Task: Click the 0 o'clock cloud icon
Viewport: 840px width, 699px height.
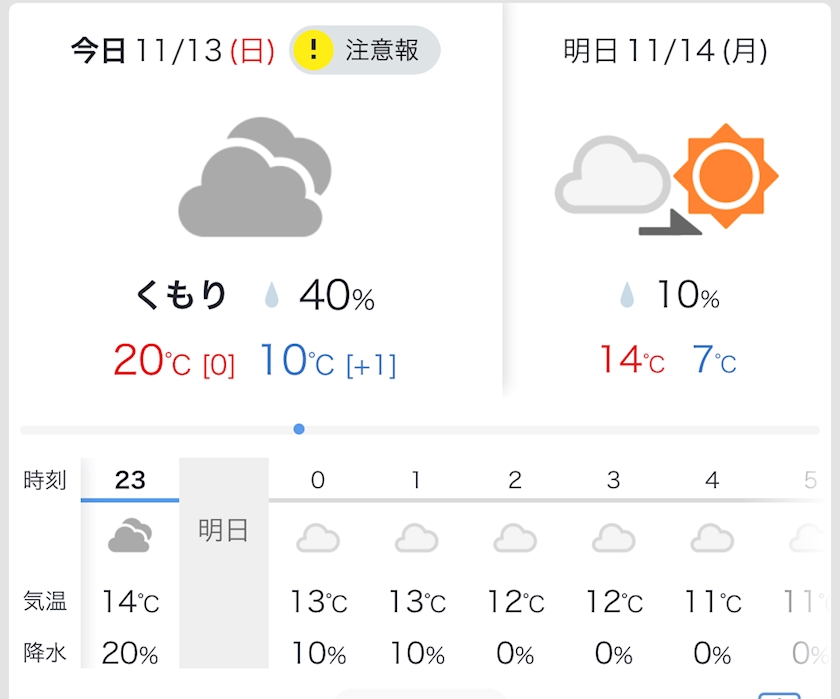Action: click(318, 538)
